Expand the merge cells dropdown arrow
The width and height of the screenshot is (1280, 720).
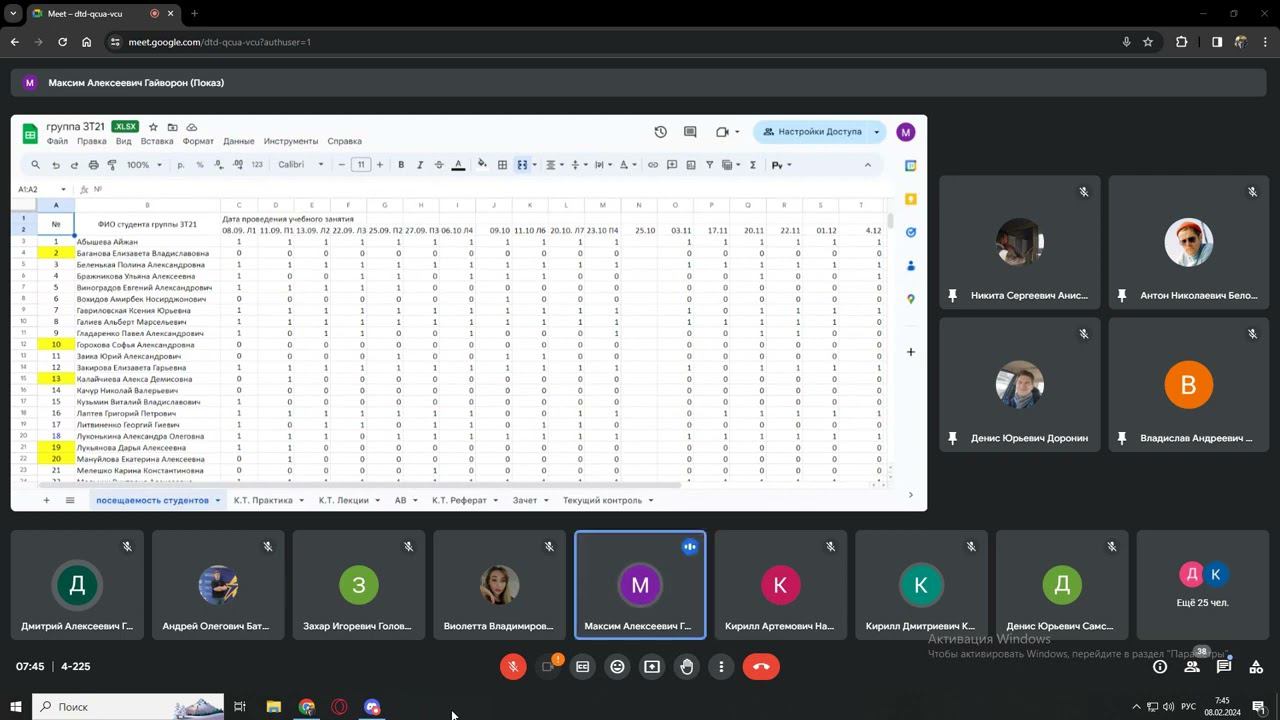tap(535, 165)
